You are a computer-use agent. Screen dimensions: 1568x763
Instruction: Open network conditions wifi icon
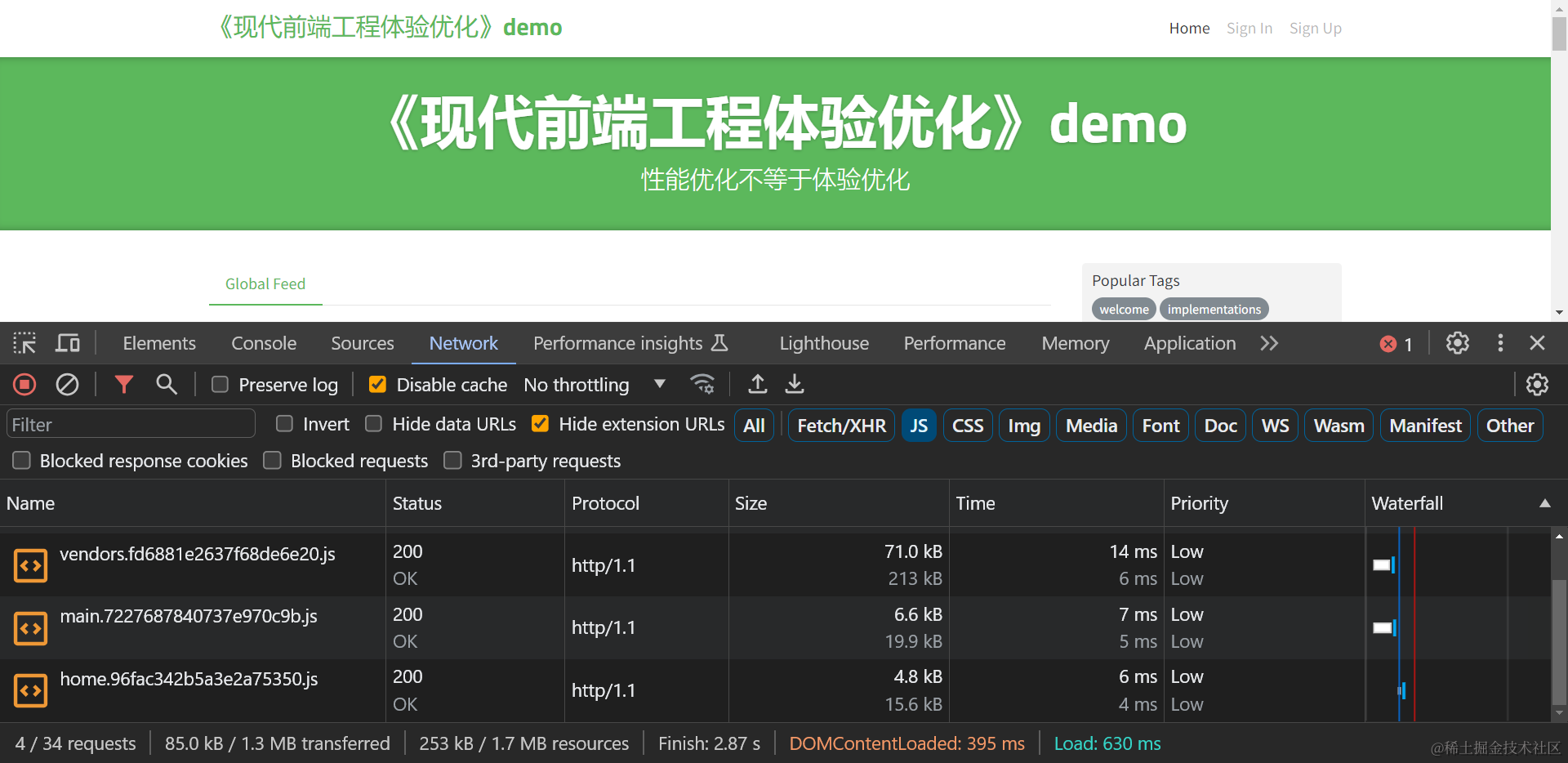702,384
